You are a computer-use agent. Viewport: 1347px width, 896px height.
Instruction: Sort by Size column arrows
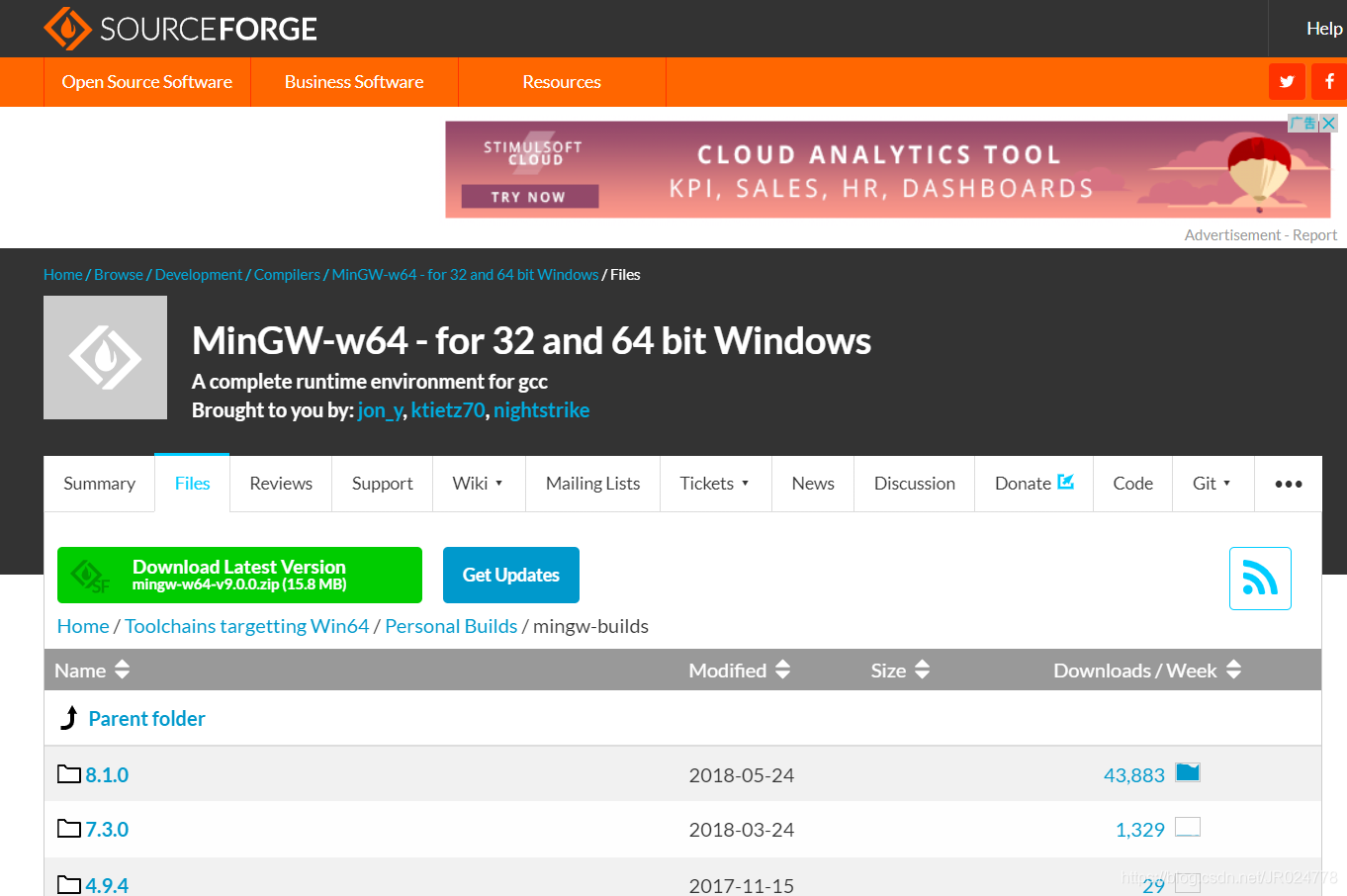[x=922, y=670]
